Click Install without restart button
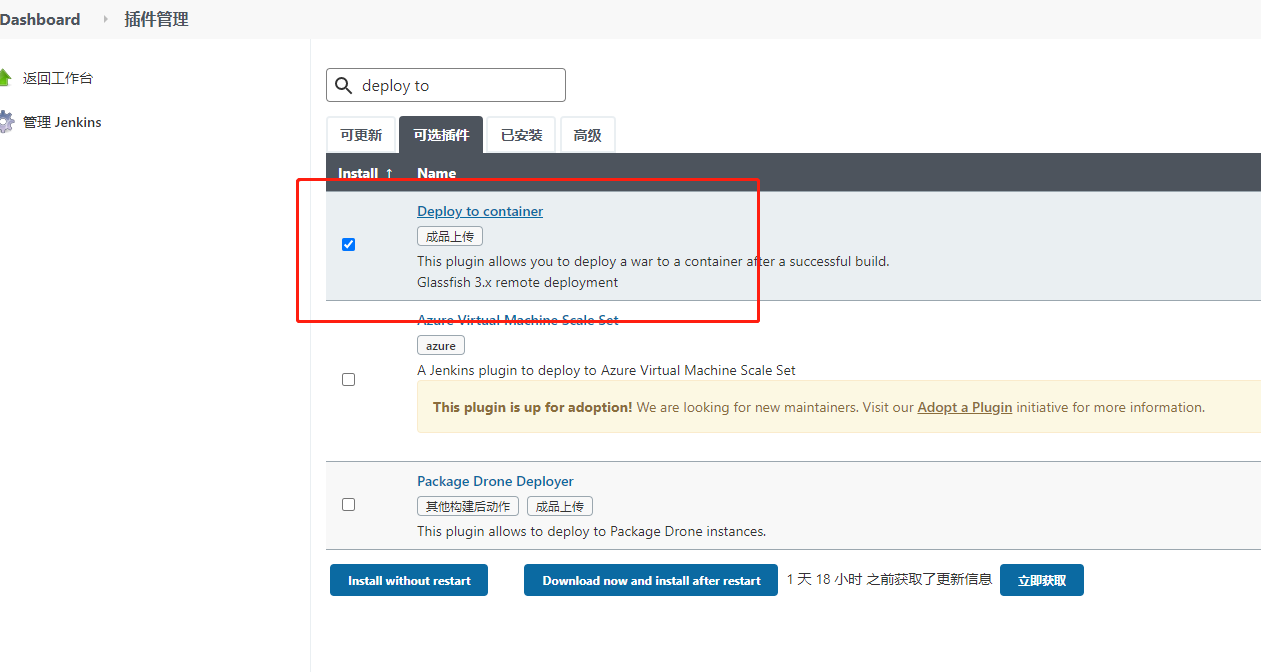 tap(409, 580)
